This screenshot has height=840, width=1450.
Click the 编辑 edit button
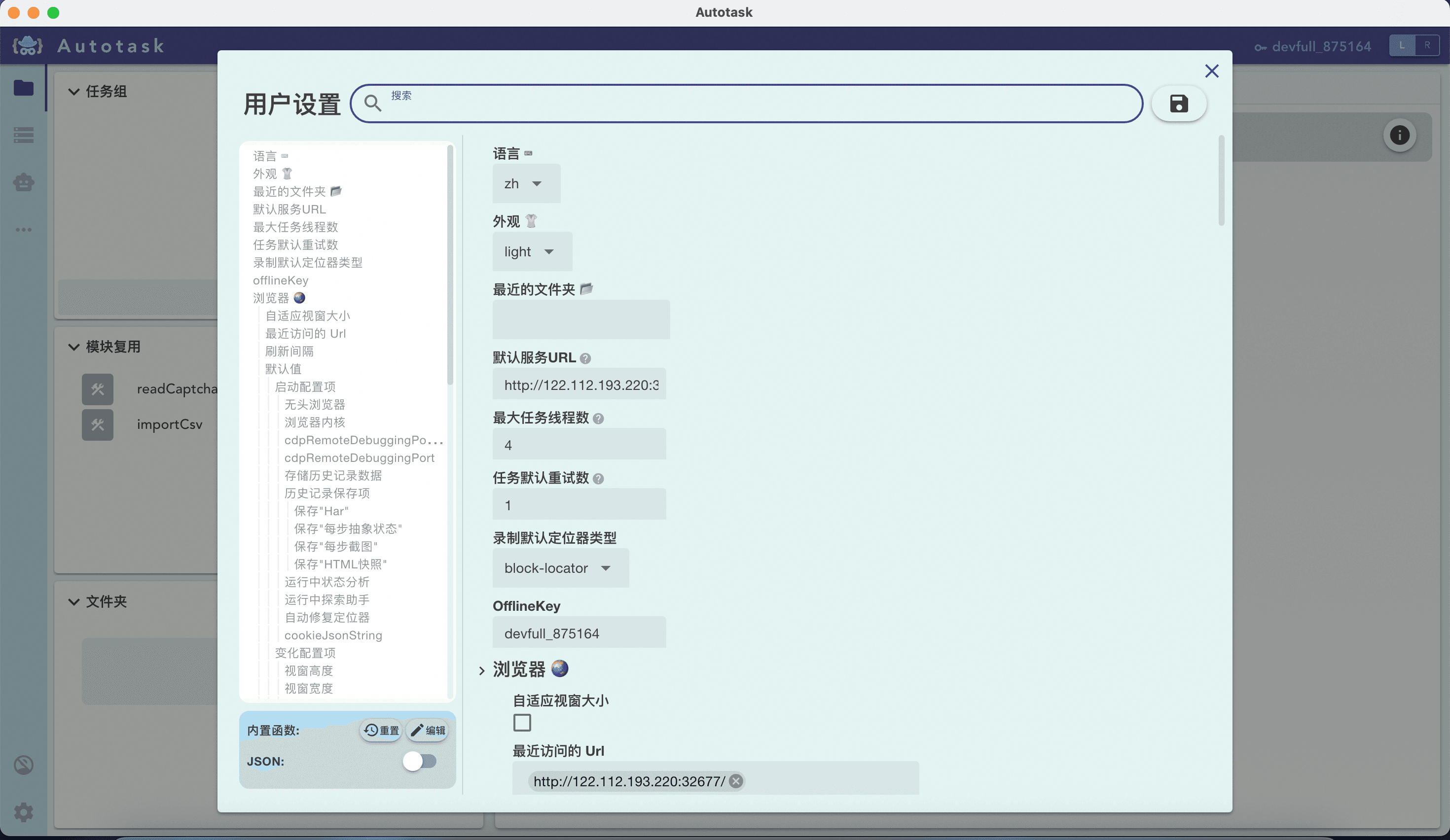pos(428,730)
